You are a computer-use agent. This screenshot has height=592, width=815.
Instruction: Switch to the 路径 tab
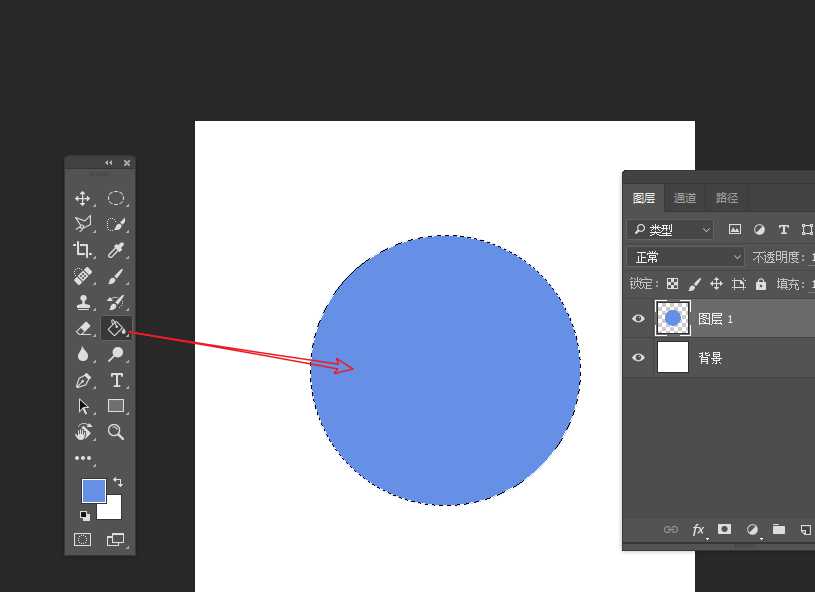pyautogui.click(x=727, y=198)
